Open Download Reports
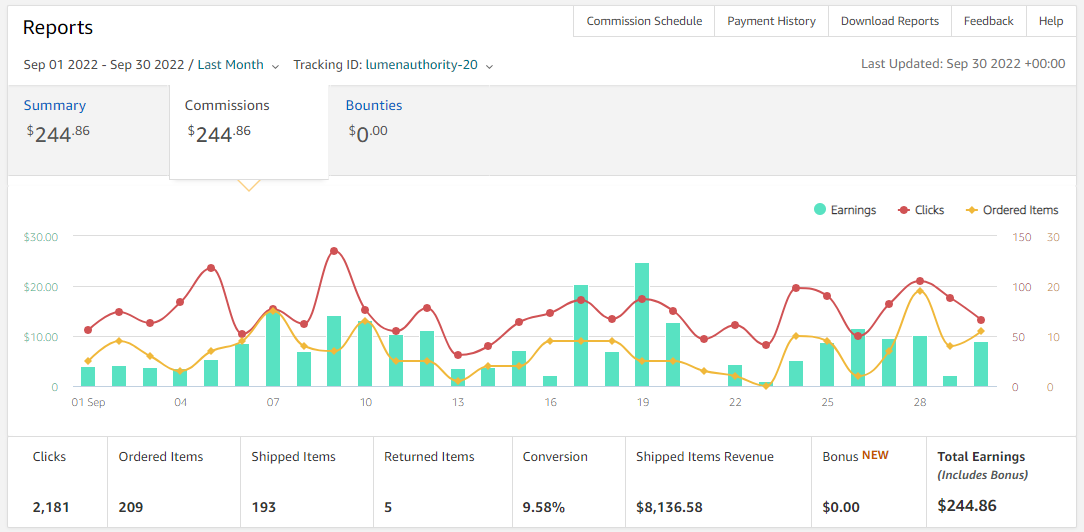Image resolution: width=1084 pixels, height=532 pixels. coord(890,21)
